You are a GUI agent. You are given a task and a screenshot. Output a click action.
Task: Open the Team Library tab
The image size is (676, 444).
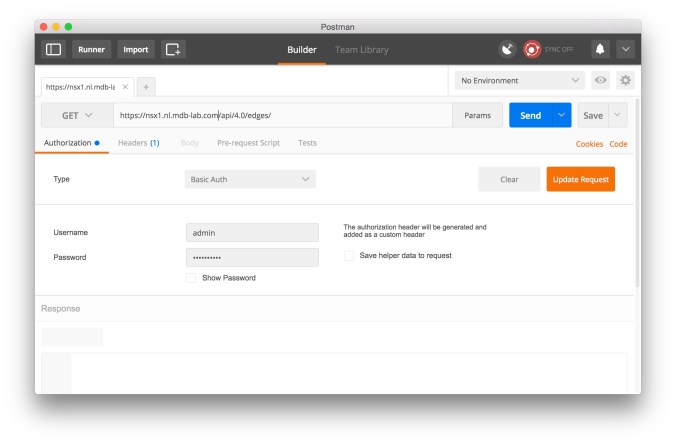pos(362,49)
